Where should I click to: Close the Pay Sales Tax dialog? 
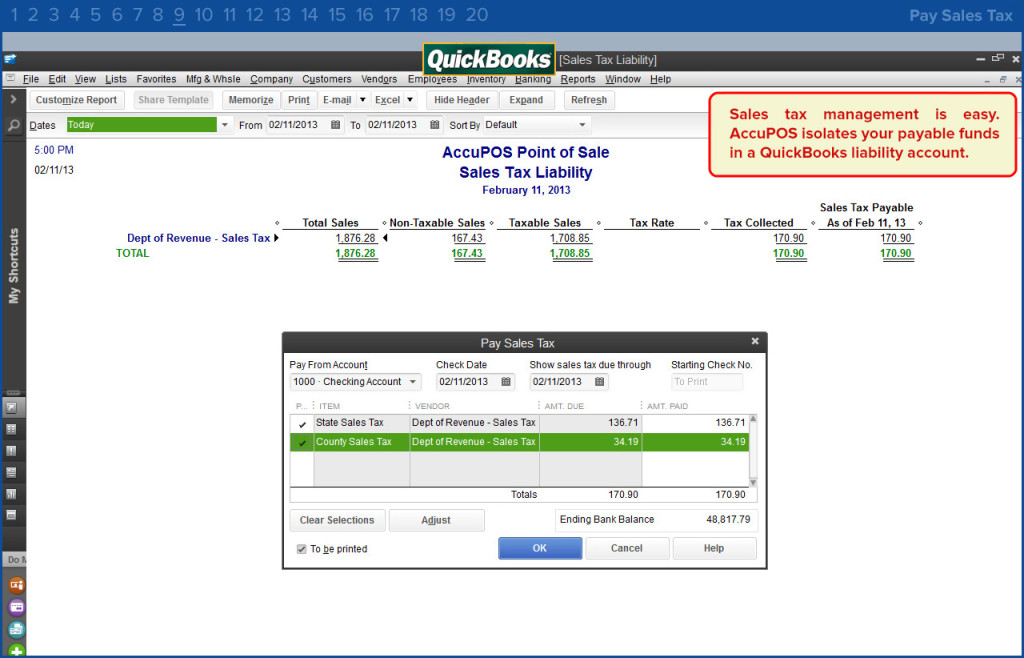[755, 341]
